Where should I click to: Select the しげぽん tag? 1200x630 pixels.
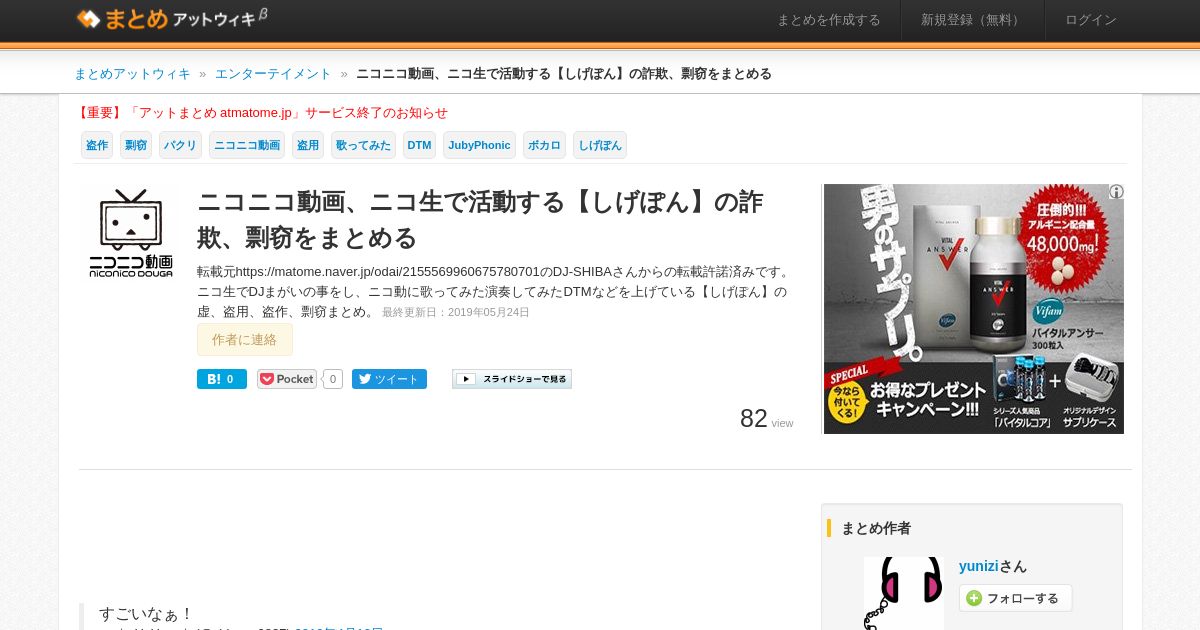pos(600,145)
